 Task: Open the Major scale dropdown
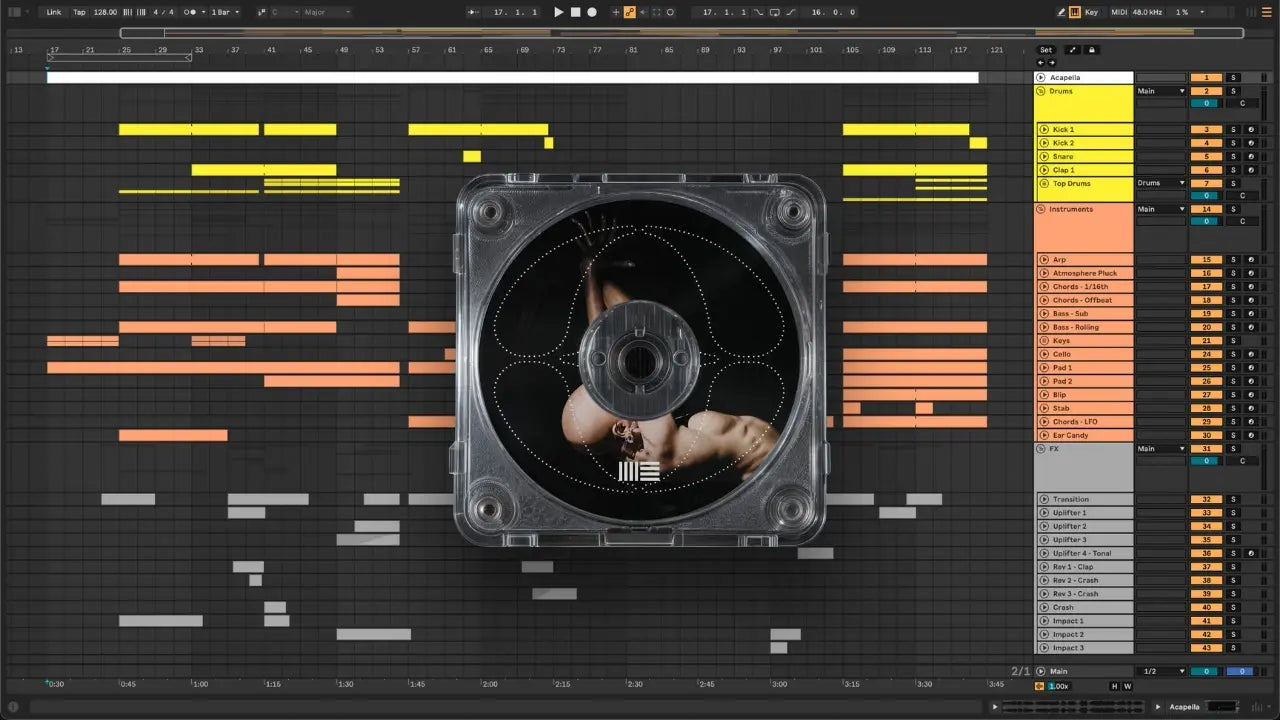click(327, 12)
